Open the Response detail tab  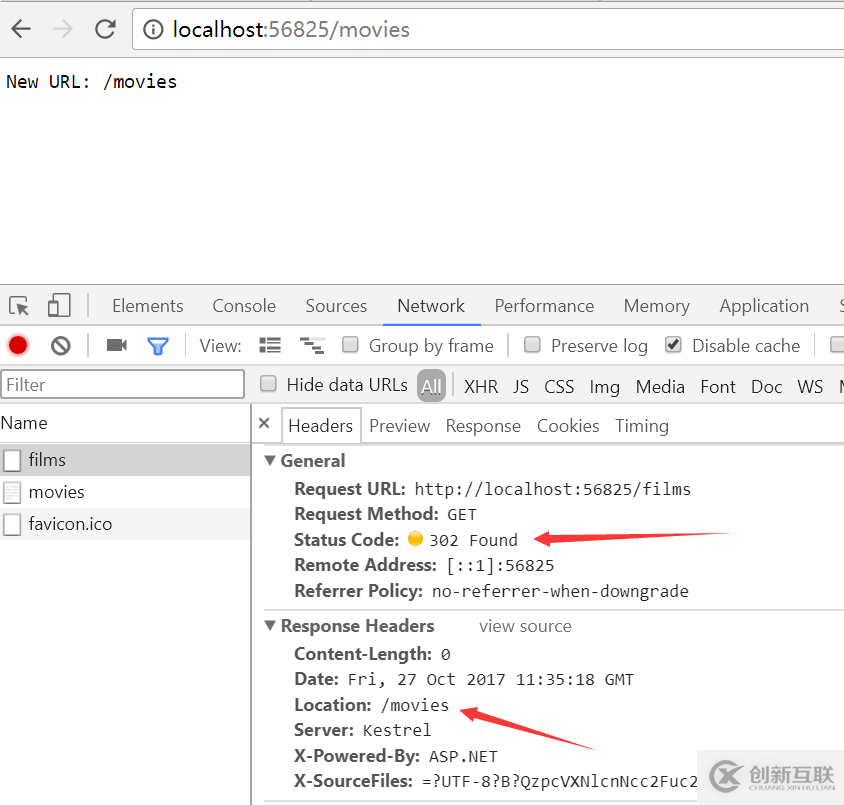[x=483, y=426]
